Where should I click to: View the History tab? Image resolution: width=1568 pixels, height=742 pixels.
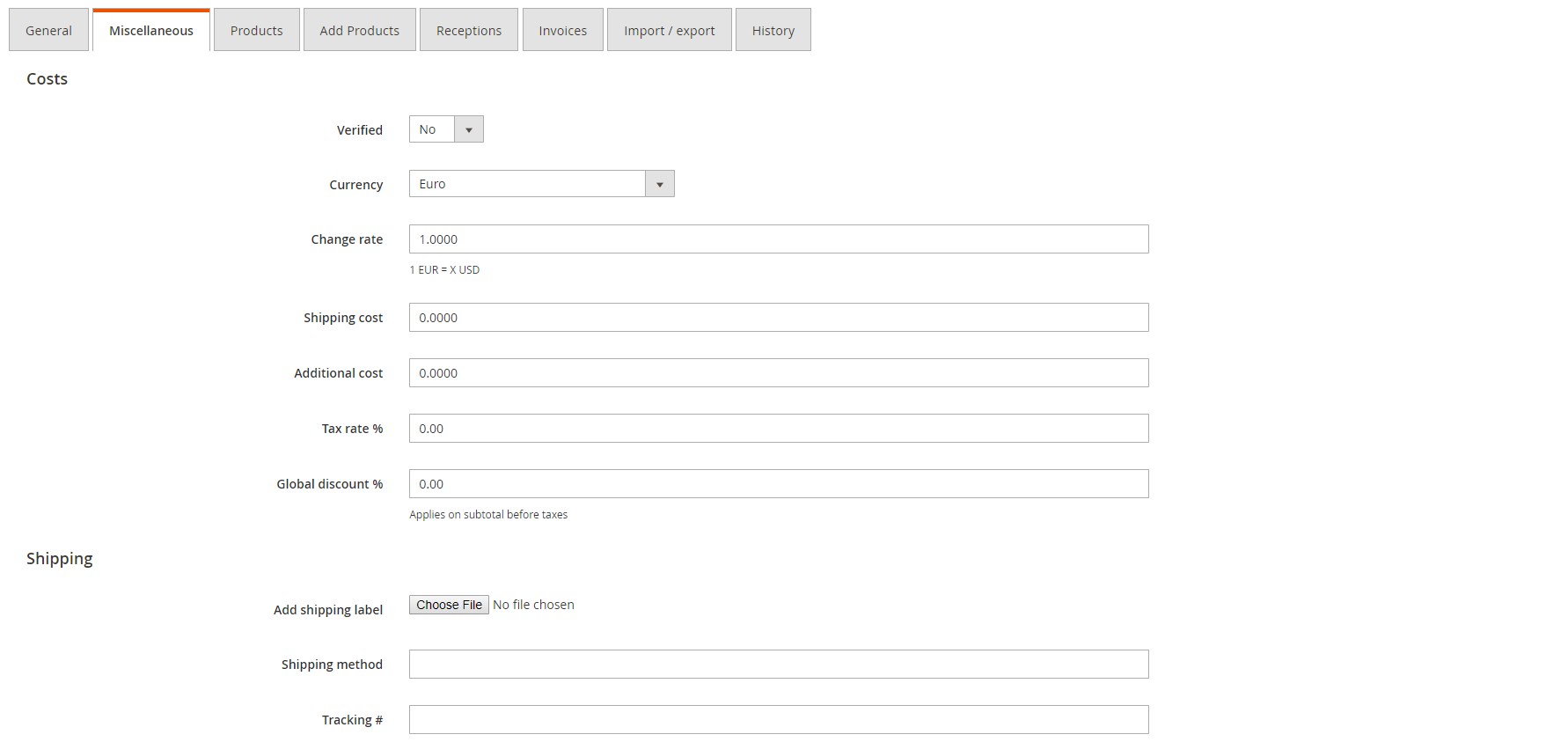click(x=773, y=30)
